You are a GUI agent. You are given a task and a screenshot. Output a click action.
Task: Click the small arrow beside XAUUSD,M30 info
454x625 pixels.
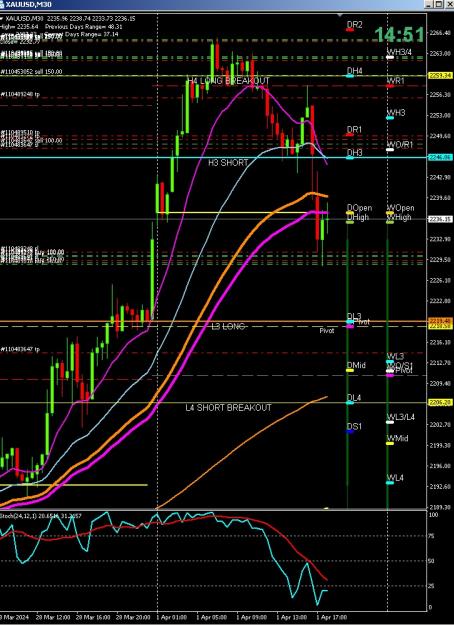pos(2,18)
